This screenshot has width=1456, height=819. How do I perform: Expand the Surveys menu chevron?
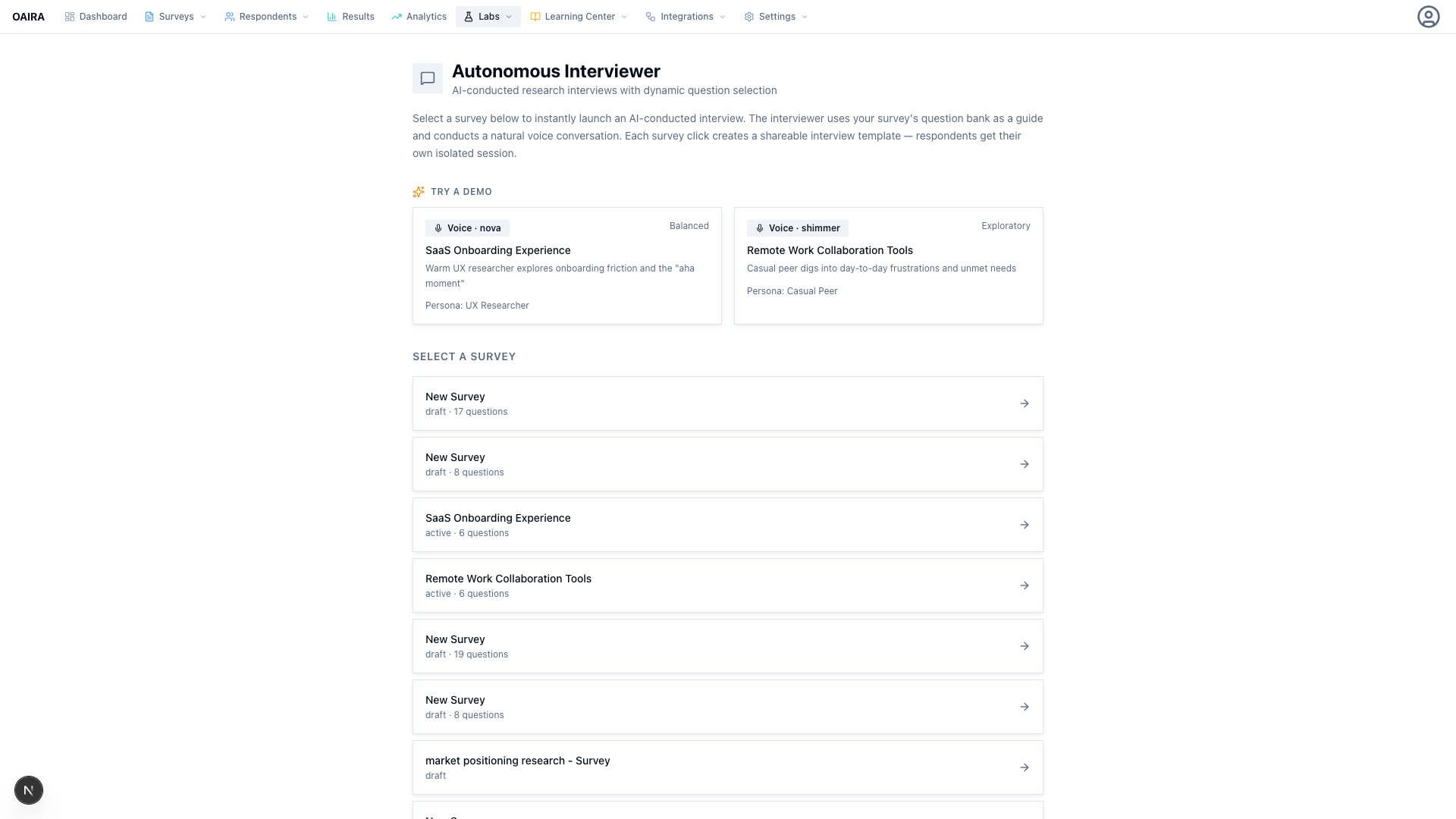(x=203, y=17)
